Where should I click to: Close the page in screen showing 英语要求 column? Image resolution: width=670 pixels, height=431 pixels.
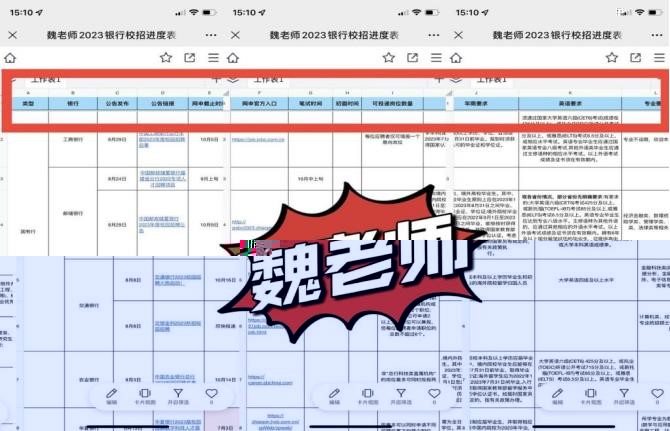coord(458,35)
